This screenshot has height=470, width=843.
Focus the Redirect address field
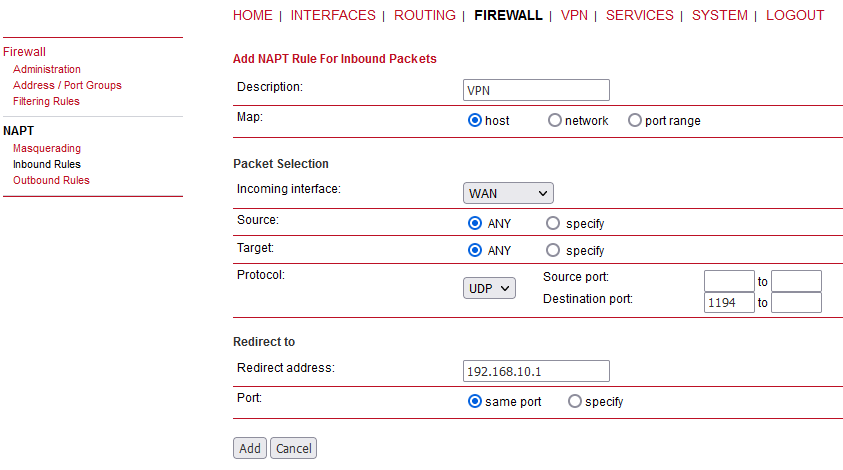537,371
